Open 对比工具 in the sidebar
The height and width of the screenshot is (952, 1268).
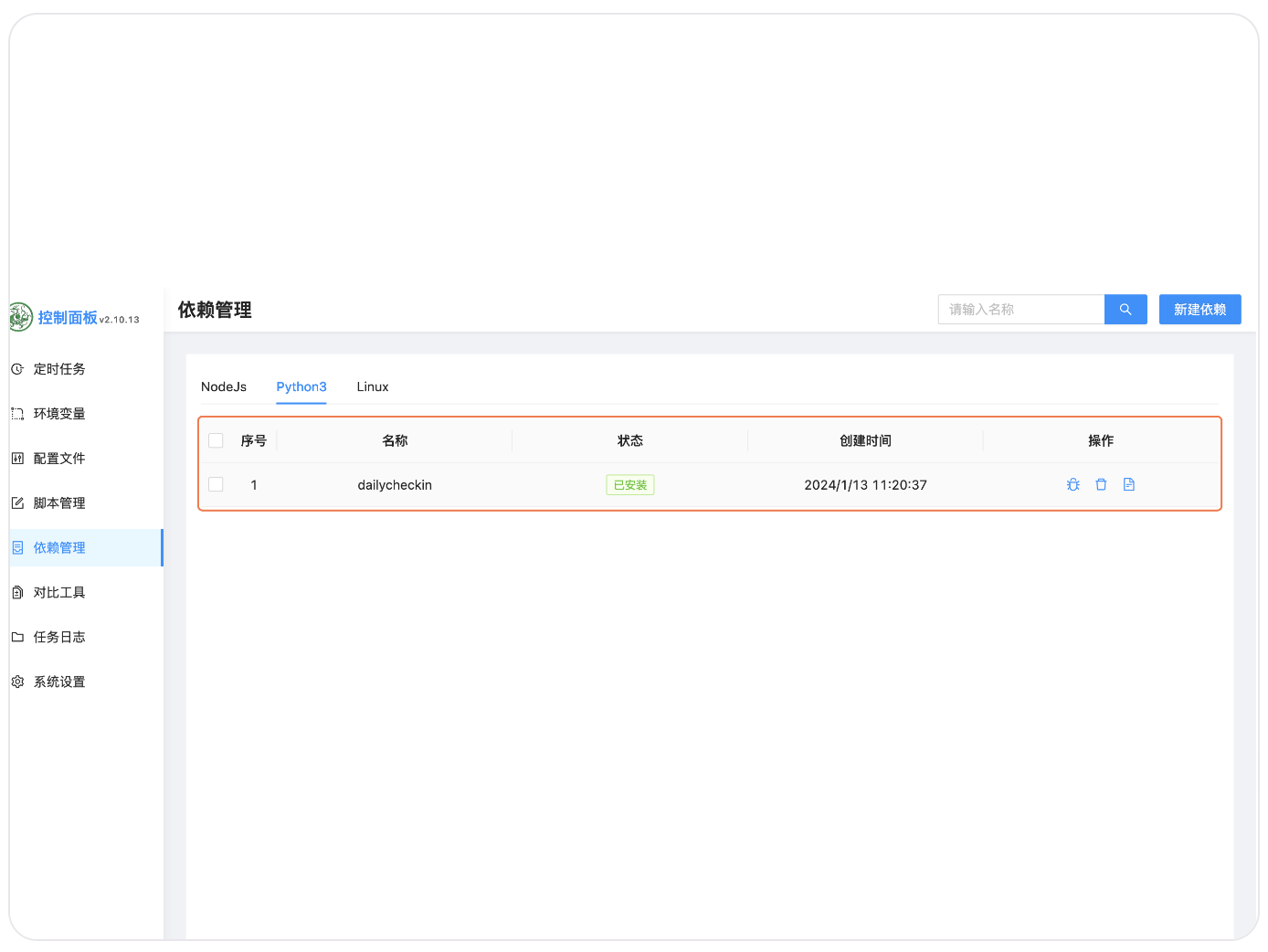59,593
